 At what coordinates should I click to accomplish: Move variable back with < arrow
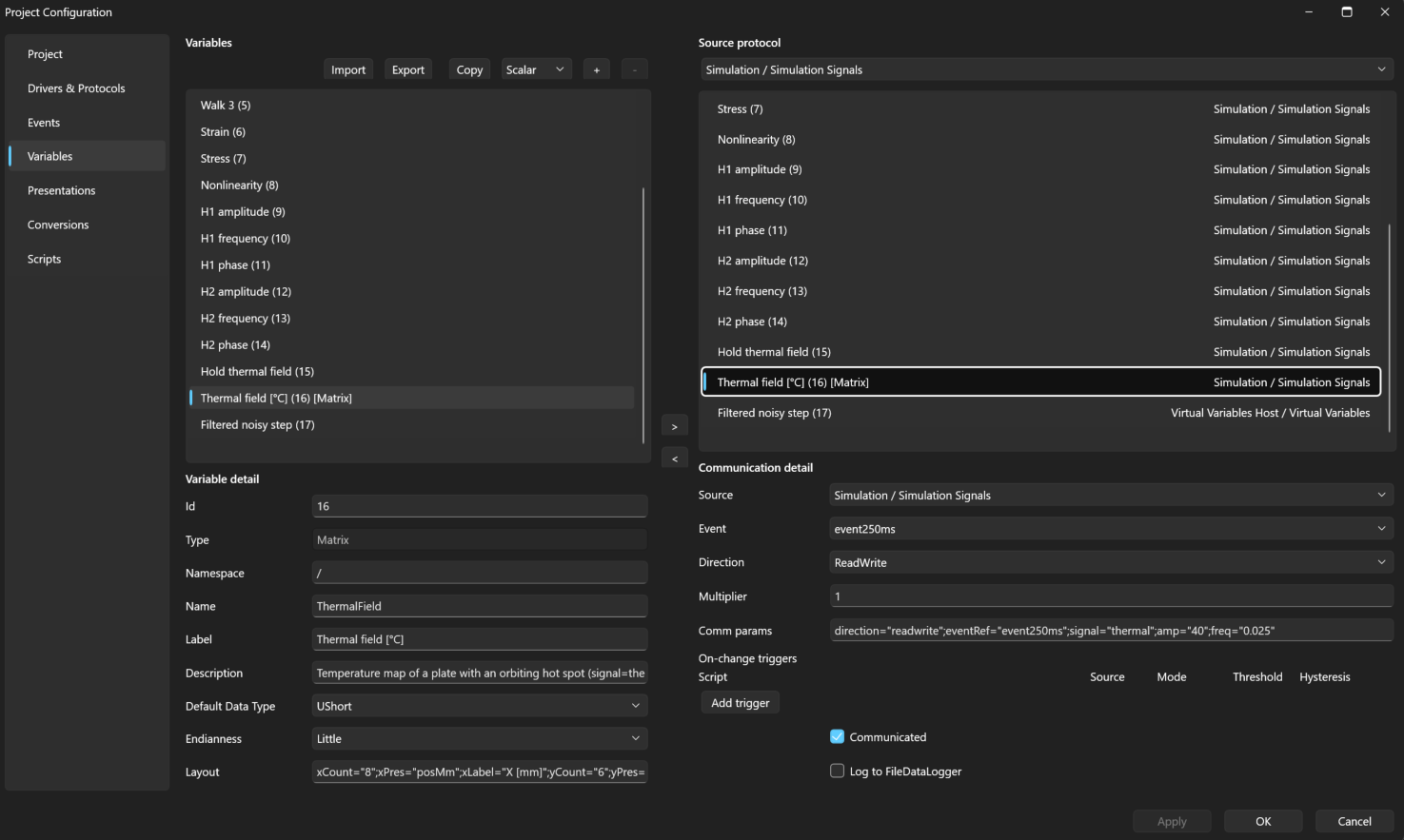coord(674,459)
